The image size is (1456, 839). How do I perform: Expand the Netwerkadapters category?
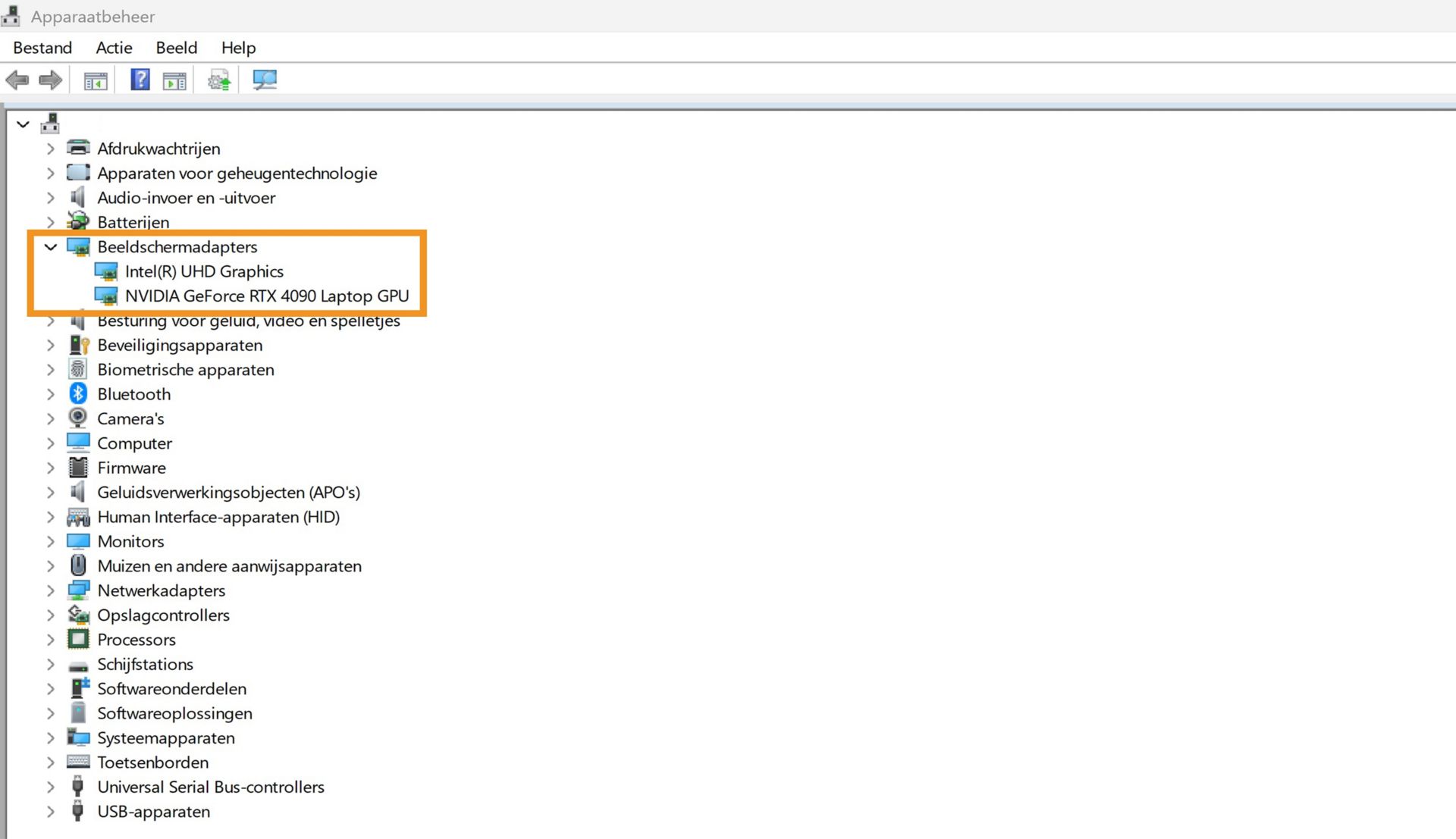click(x=51, y=590)
